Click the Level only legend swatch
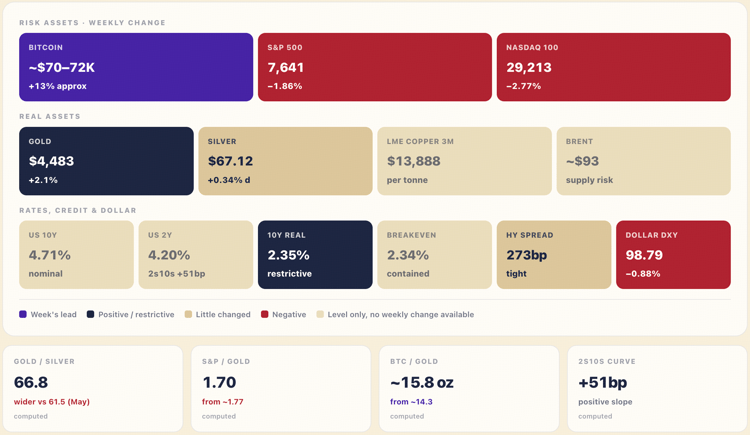Image resolution: width=750 pixels, height=435 pixels. [x=320, y=314]
